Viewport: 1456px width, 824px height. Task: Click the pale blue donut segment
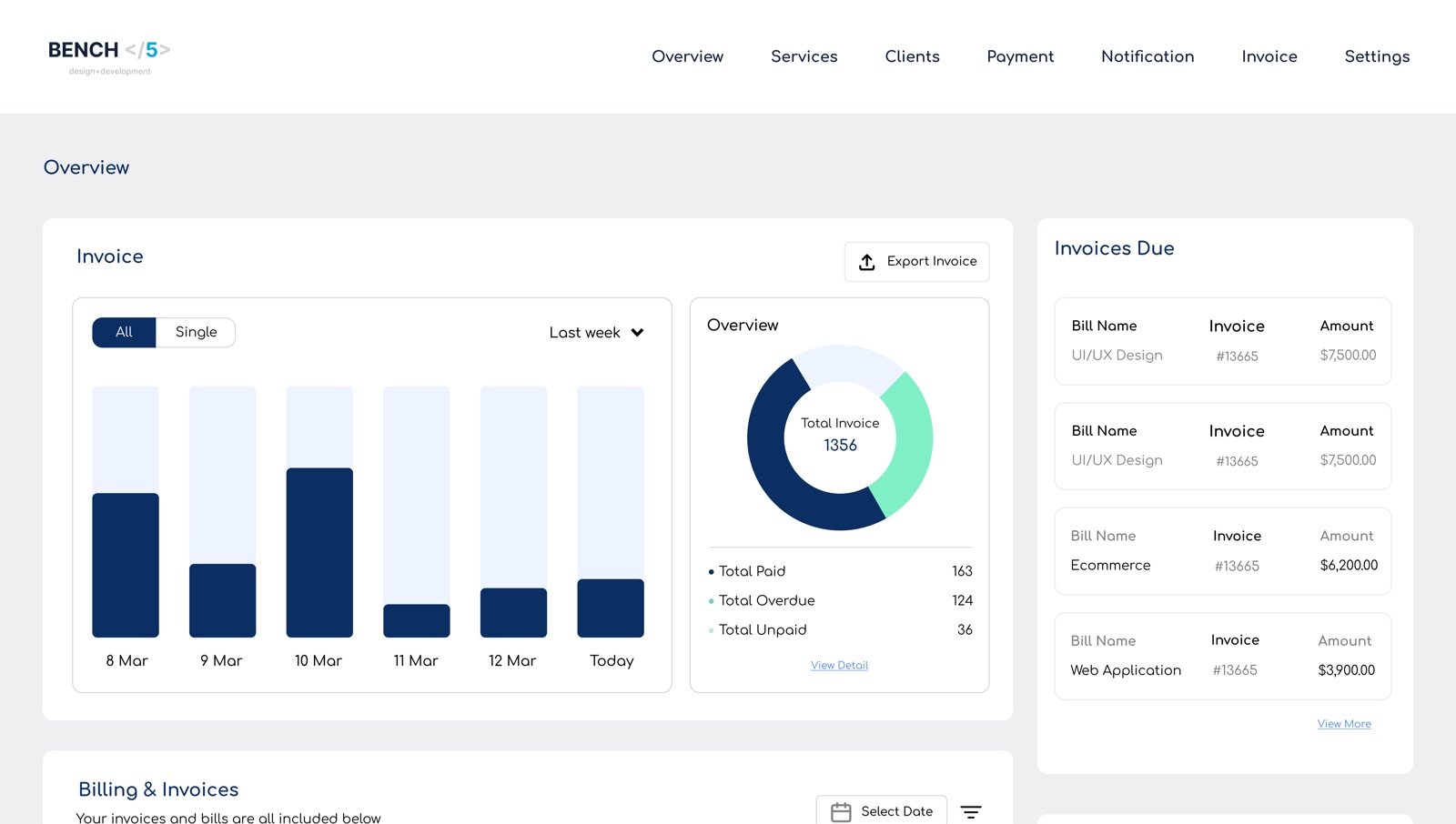pyautogui.click(x=846, y=363)
